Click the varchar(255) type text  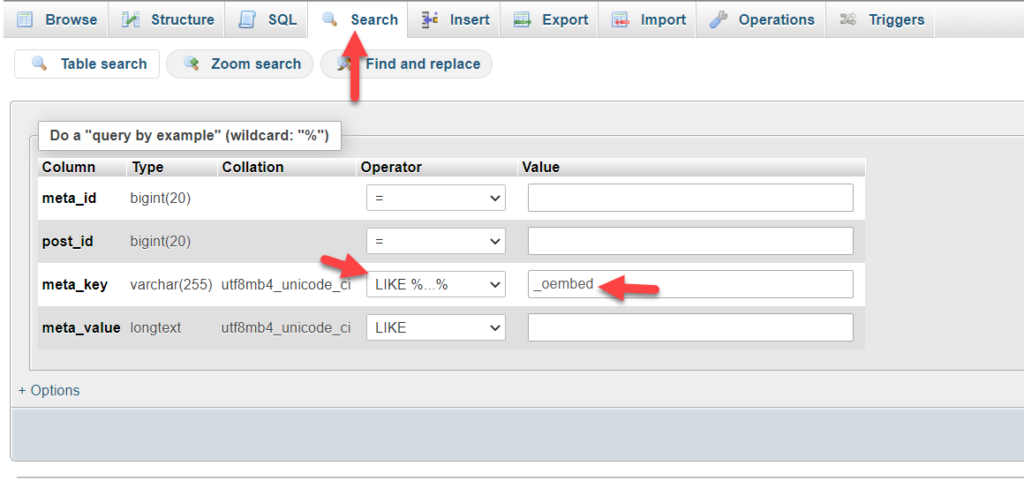(x=171, y=284)
